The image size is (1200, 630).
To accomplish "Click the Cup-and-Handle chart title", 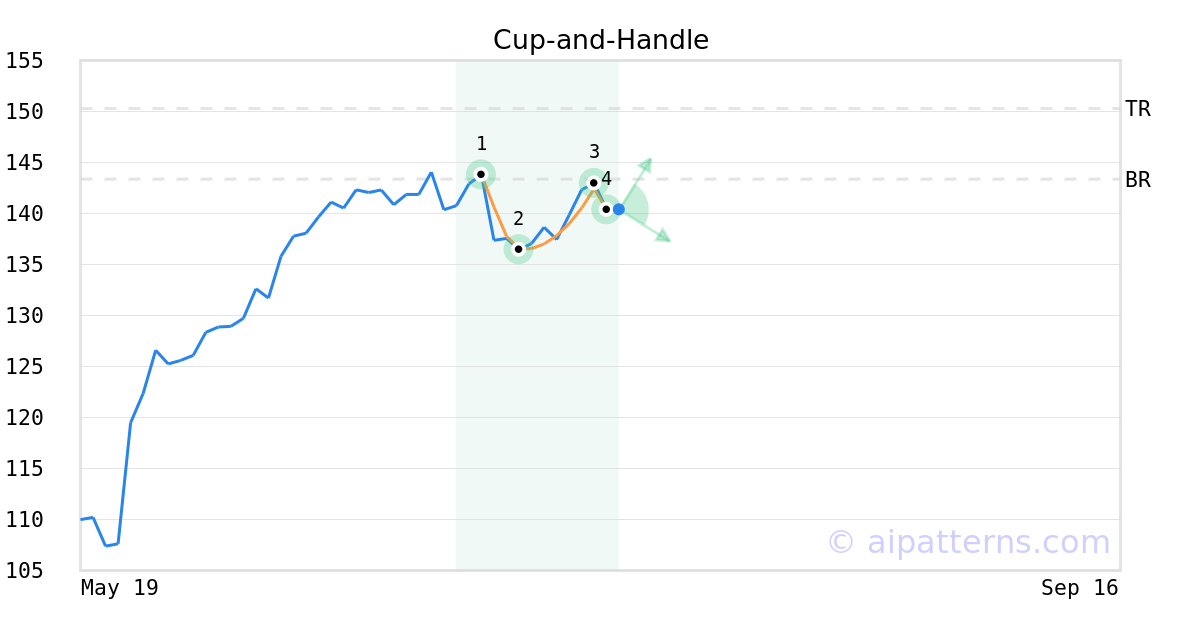I will pos(601,40).
